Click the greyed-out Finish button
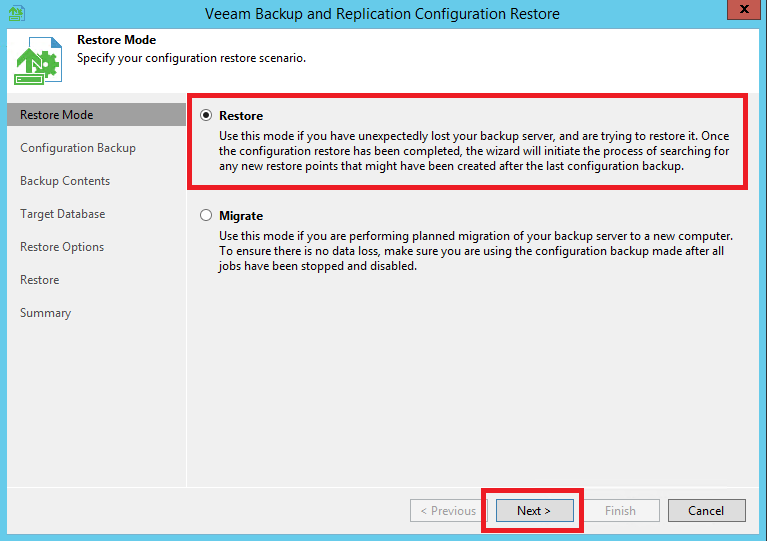The image size is (767, 541). pos(620,511)
